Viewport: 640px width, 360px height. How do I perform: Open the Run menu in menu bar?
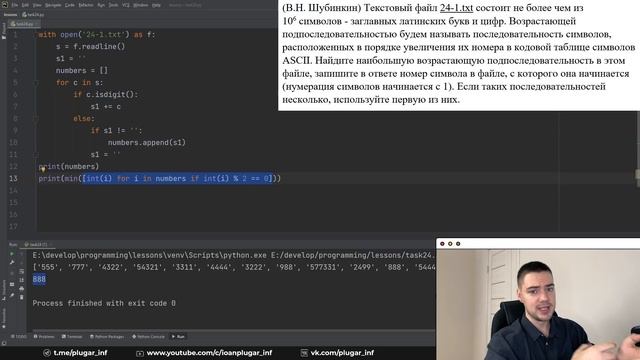pyautogui.click(x=101, y=5)
